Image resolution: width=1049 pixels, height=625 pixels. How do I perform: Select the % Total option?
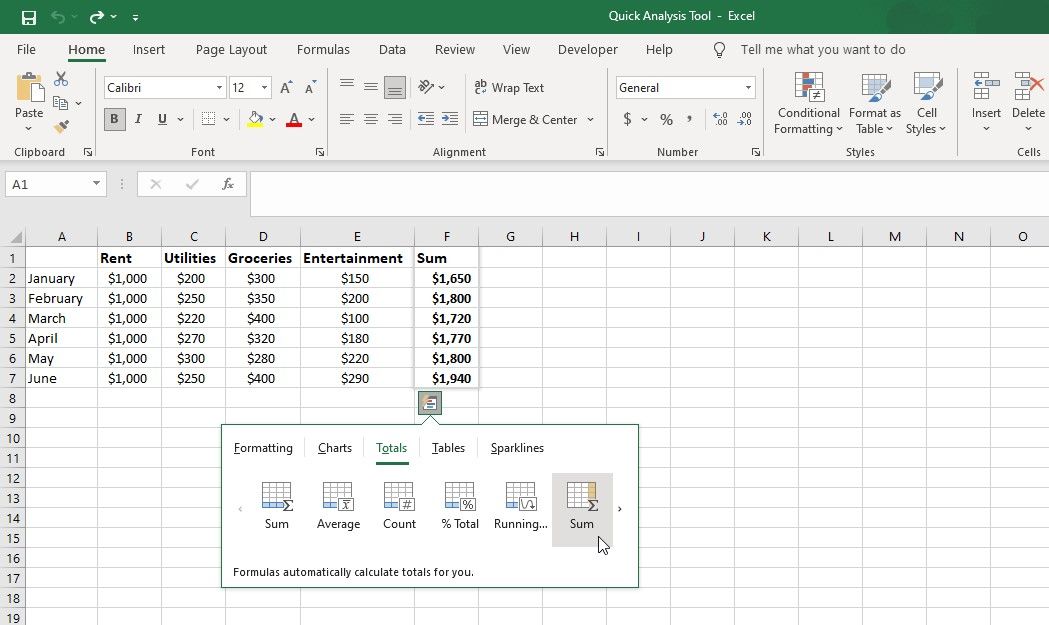pyautogui.click(x=459, y=504)
